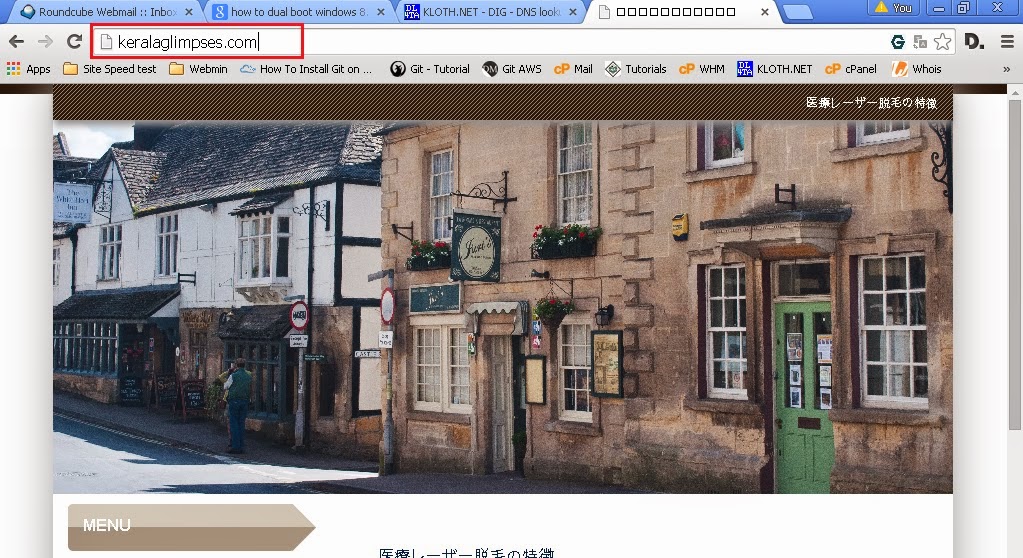Reload the current page

pos(74,42)
